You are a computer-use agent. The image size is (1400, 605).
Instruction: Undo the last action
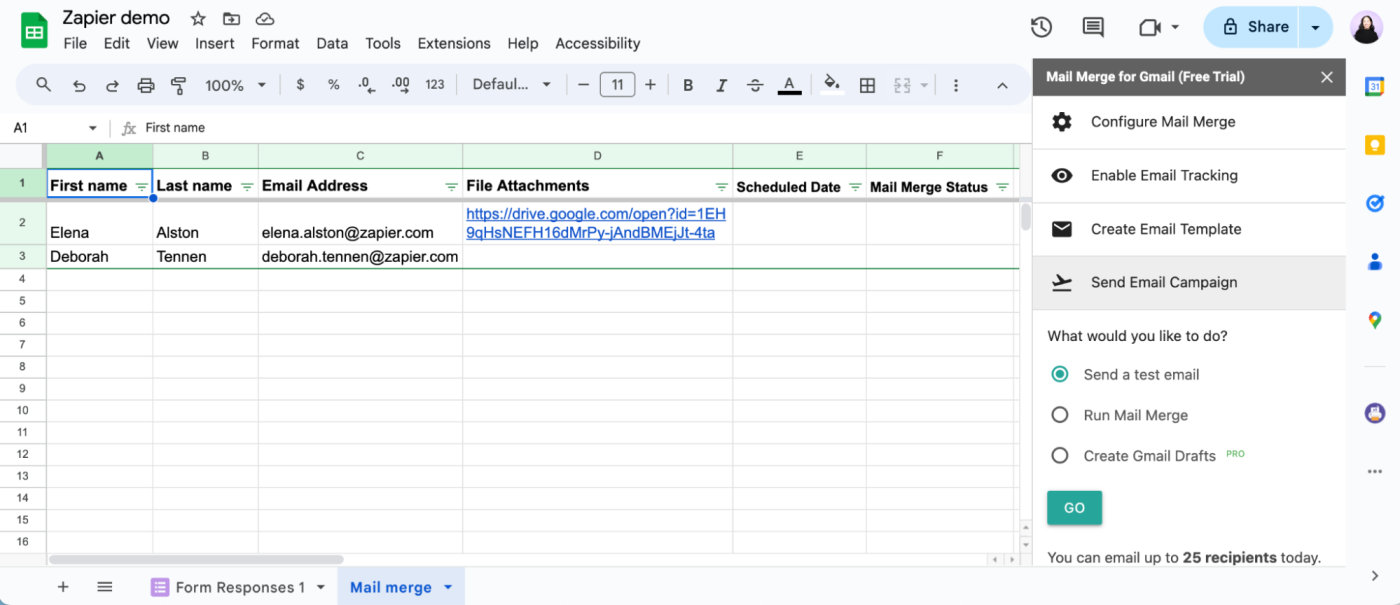pos(79,85)
